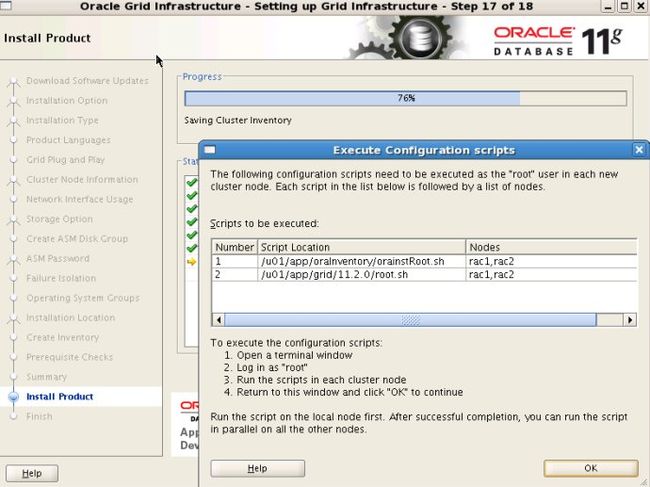Select Storage Option step
This screenshot has height=487, width=650.
click(59, 219)
